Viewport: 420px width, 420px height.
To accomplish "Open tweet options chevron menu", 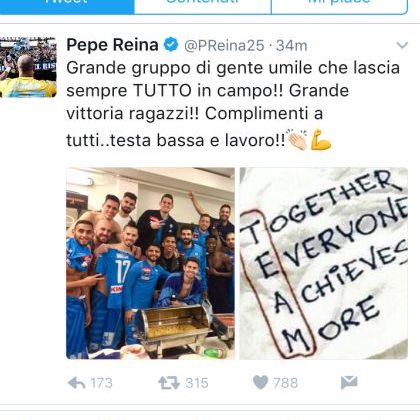I will [x=402, y=45].
